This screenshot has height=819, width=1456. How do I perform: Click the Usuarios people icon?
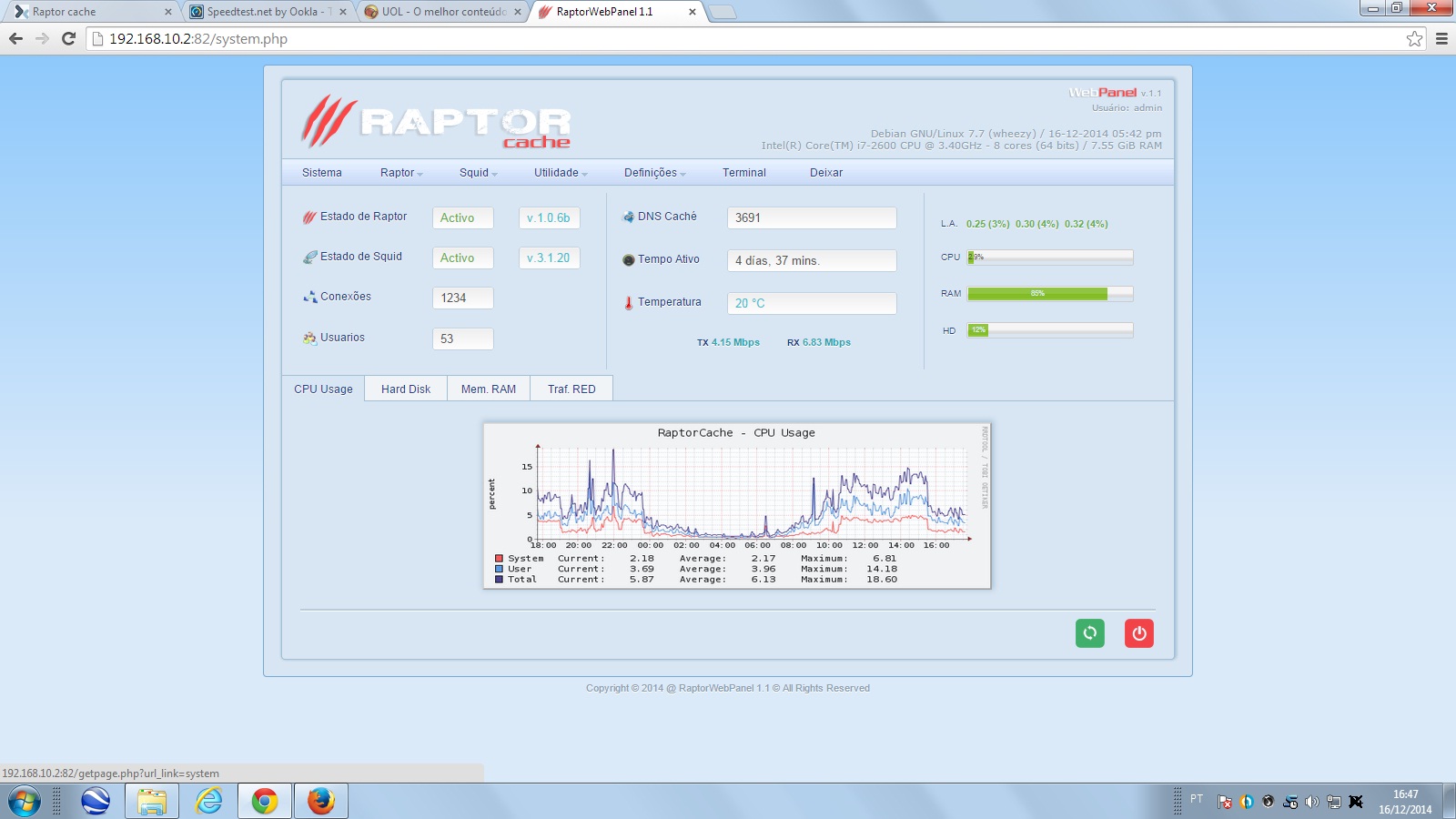[x=309, y=338]
